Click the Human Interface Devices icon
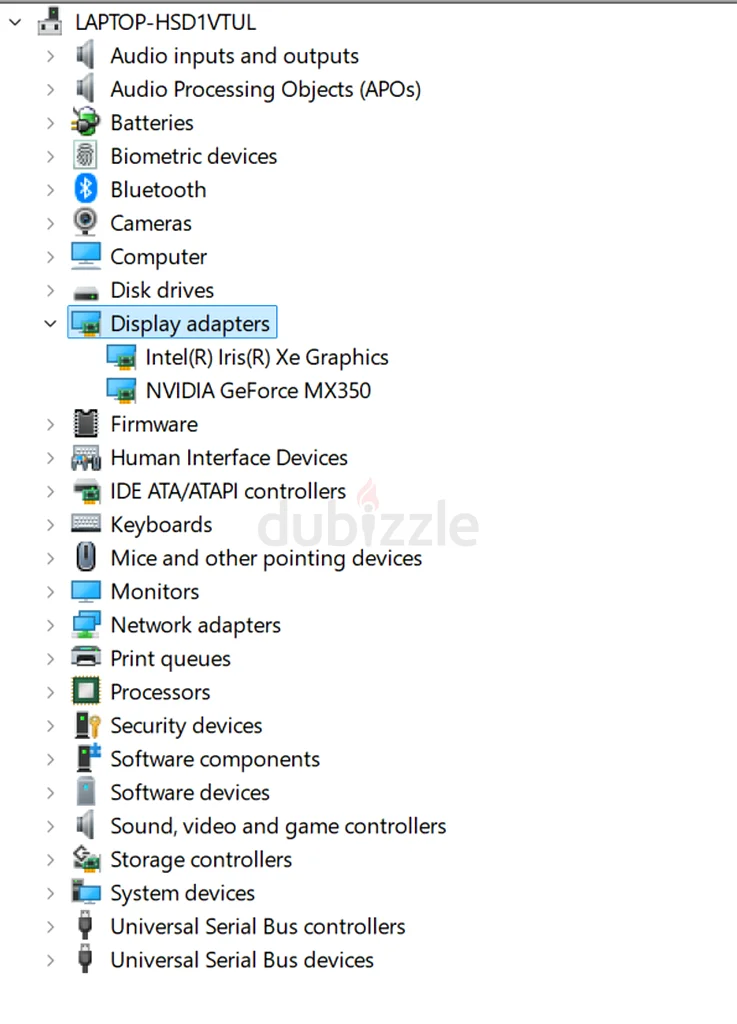The width and height of the screenshot is (737, 1024). pyautogui.click(x=86, y=457)
